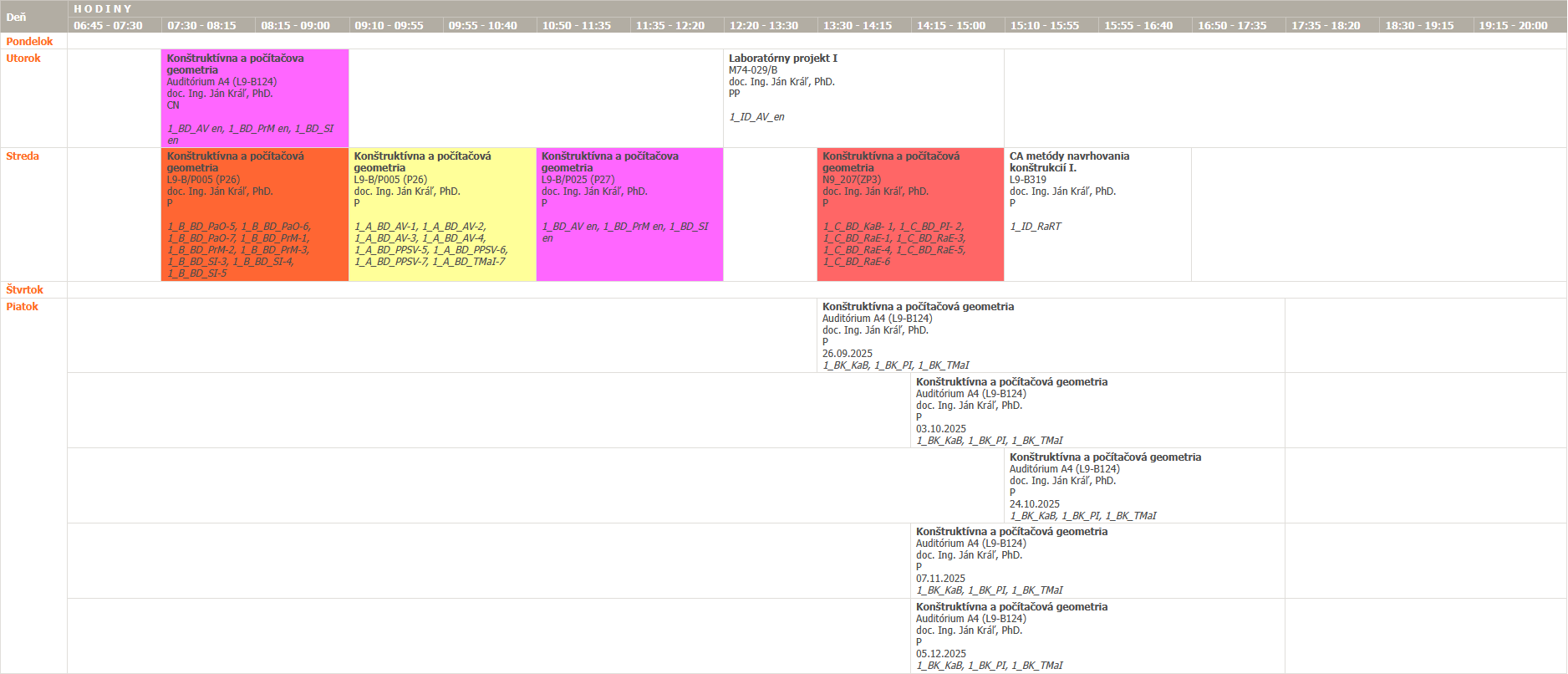Open the Streda day label

pos(23,156)
